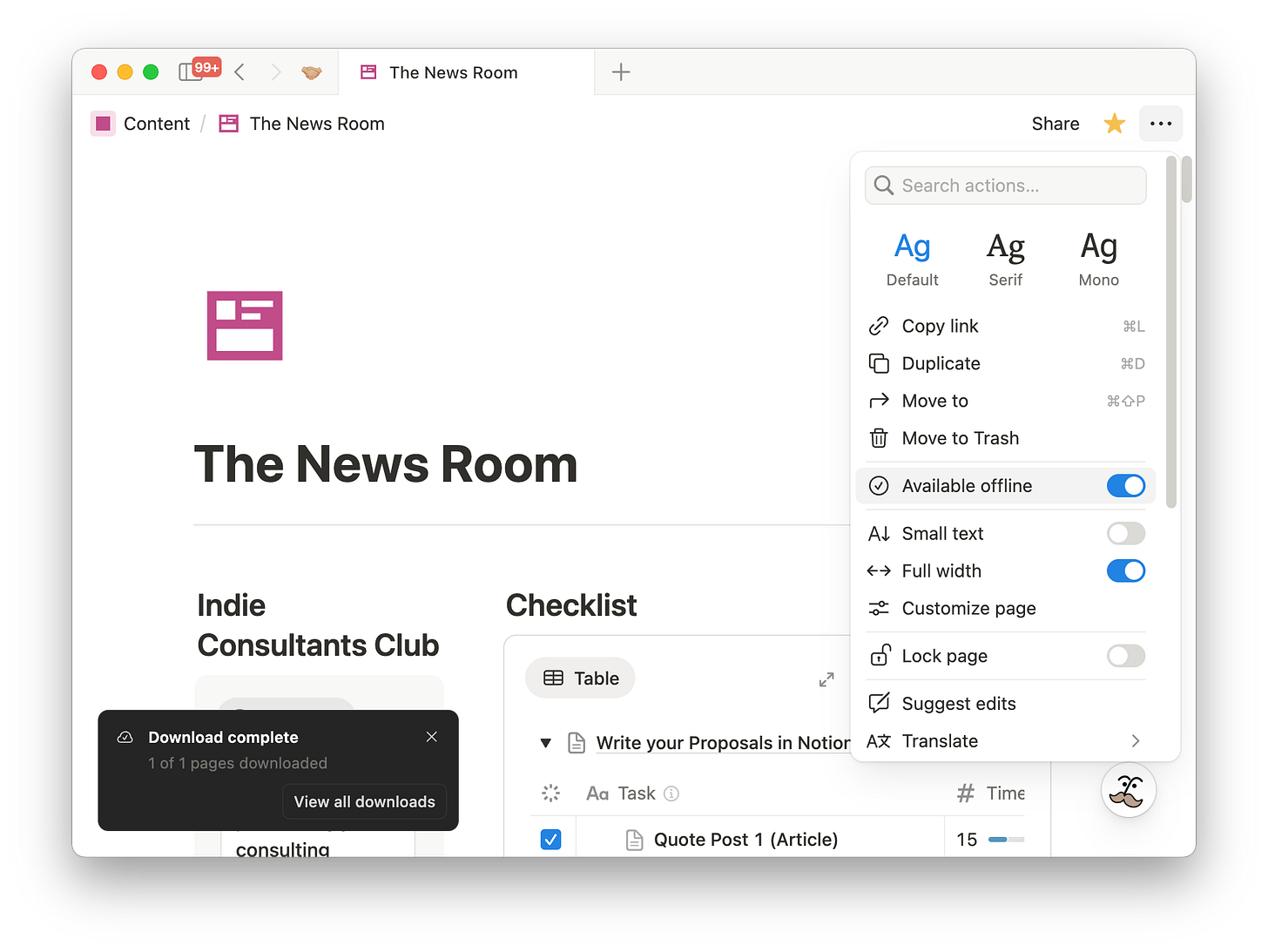Click the cloud icon in Download complete toast
Image resolution: width=1268 pixels, height=952 pixels.
click(x=125, y=737)
